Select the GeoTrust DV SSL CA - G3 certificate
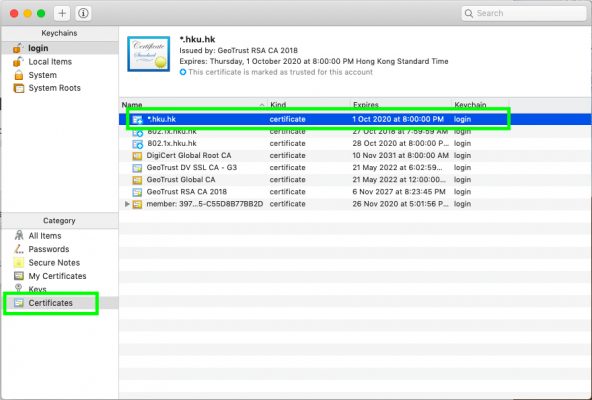The height and width of the screenshot is (400, 592). [x=355, y=167]
